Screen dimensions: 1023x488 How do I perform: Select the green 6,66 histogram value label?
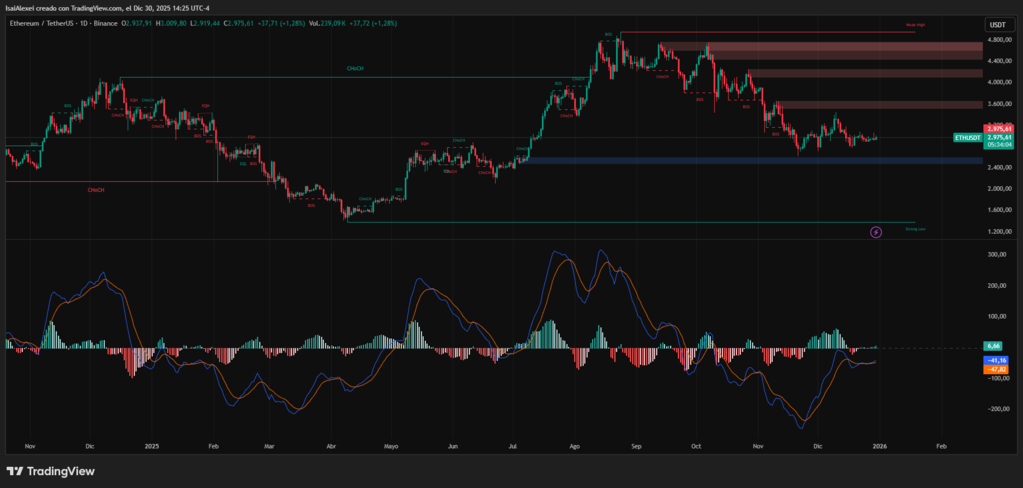coord(996,346)
